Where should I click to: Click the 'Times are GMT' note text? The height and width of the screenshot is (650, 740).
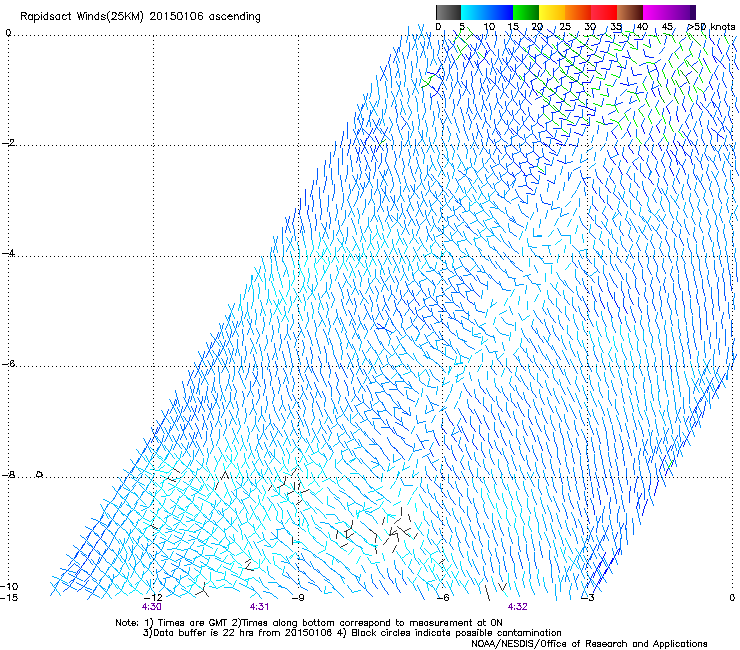(192, 623)
